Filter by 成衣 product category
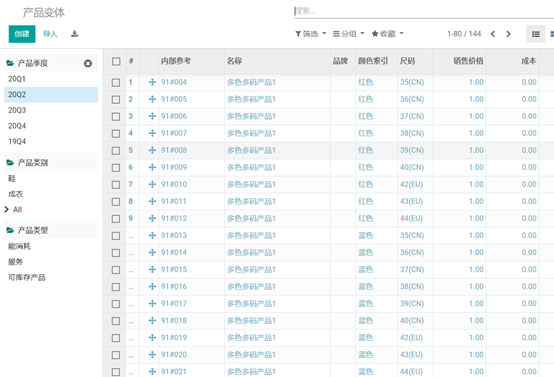This screenshot has height=377, width=554. click(16, 194)
